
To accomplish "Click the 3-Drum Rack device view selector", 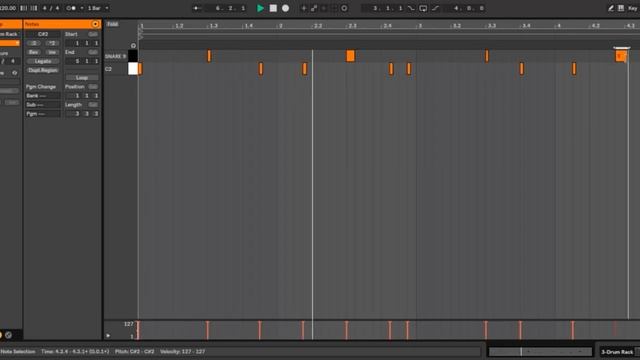I will click(x=617, y=352).
